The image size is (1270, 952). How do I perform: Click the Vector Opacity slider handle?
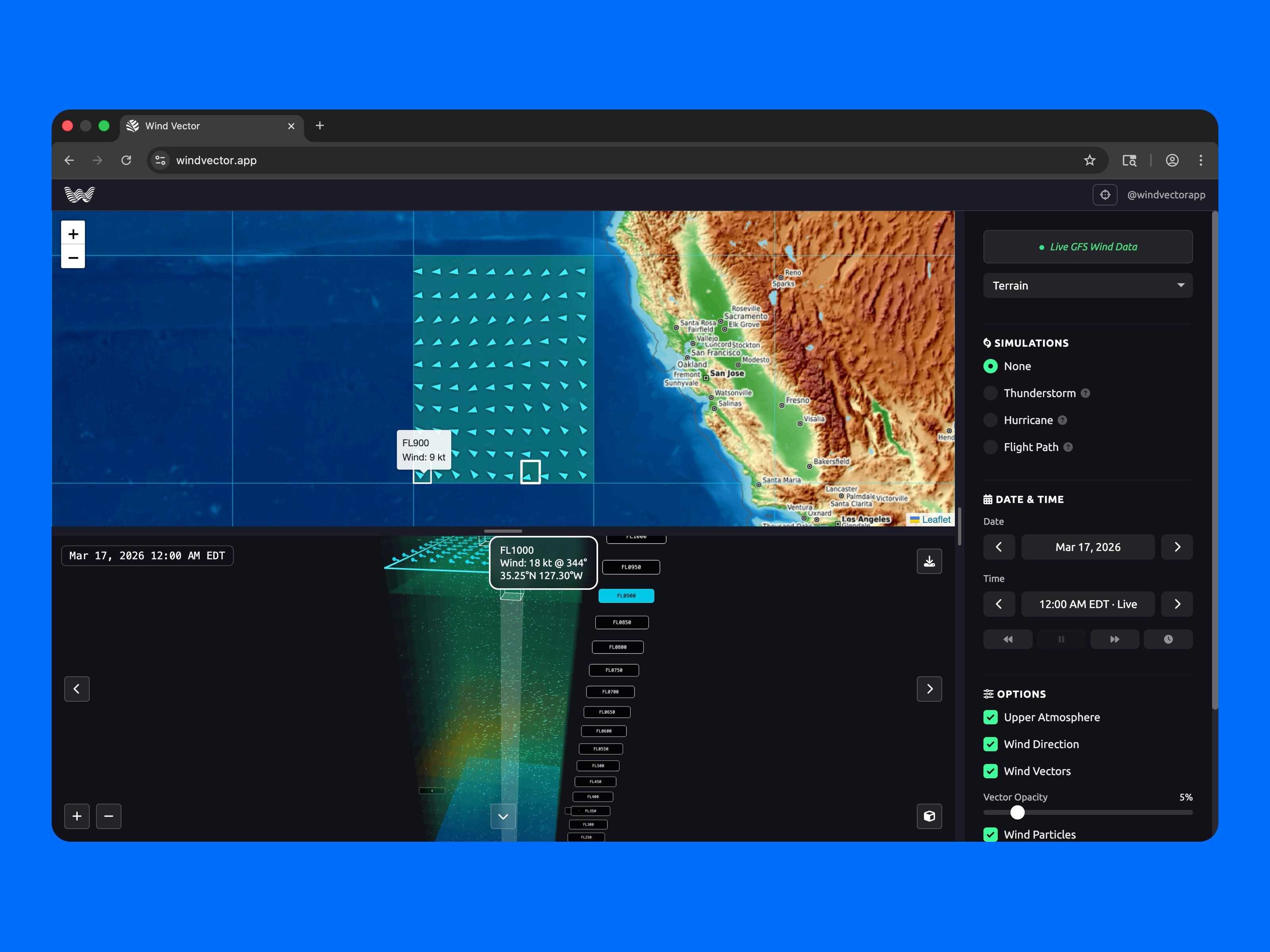(1017, 812)
